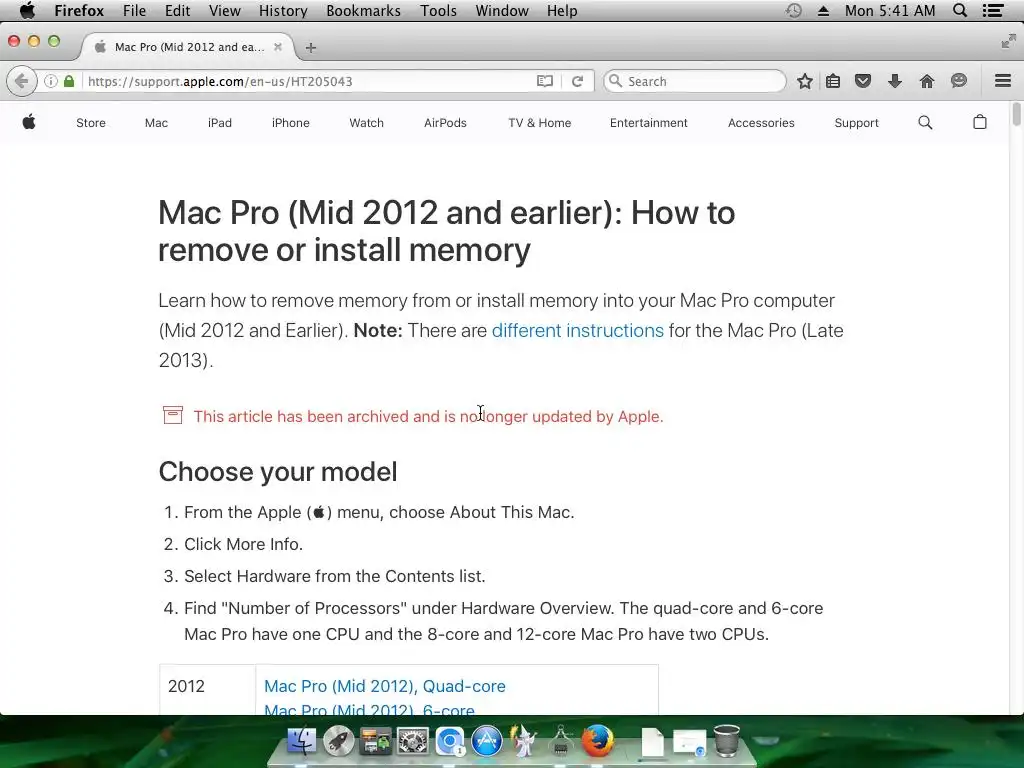Bookmark this page with star icon
The height and width of the screenshot is (768, 1024).
coord(805,81)
